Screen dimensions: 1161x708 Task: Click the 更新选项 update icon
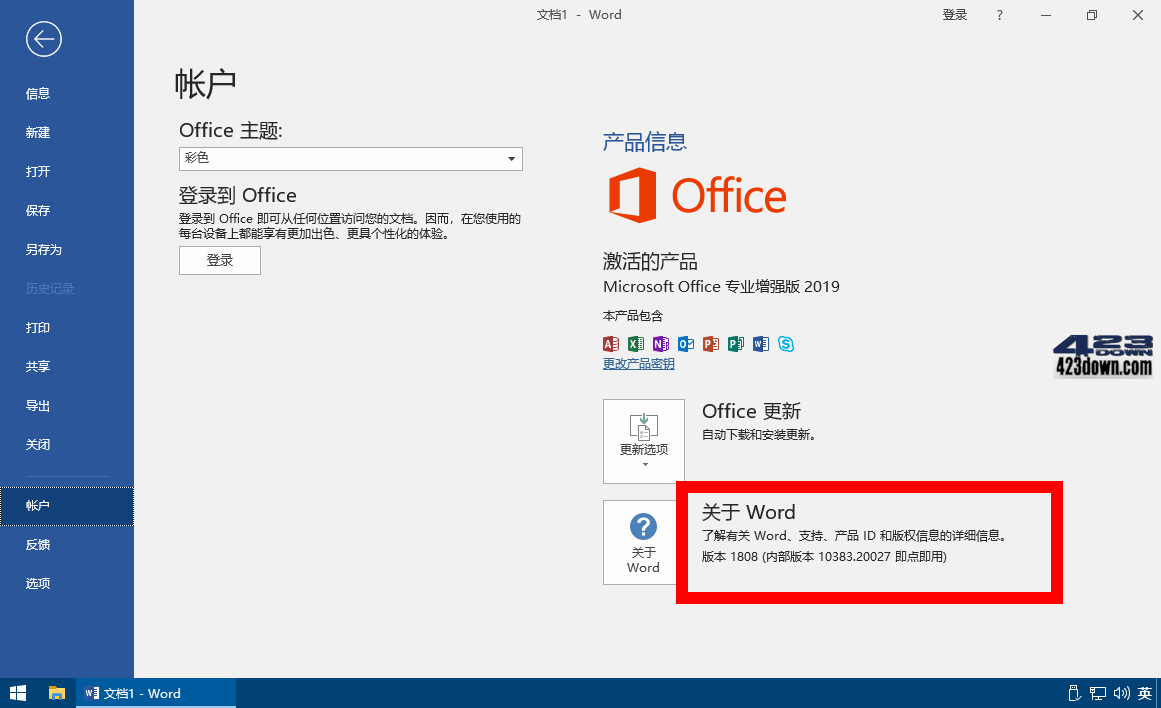(x=643, y=425)
